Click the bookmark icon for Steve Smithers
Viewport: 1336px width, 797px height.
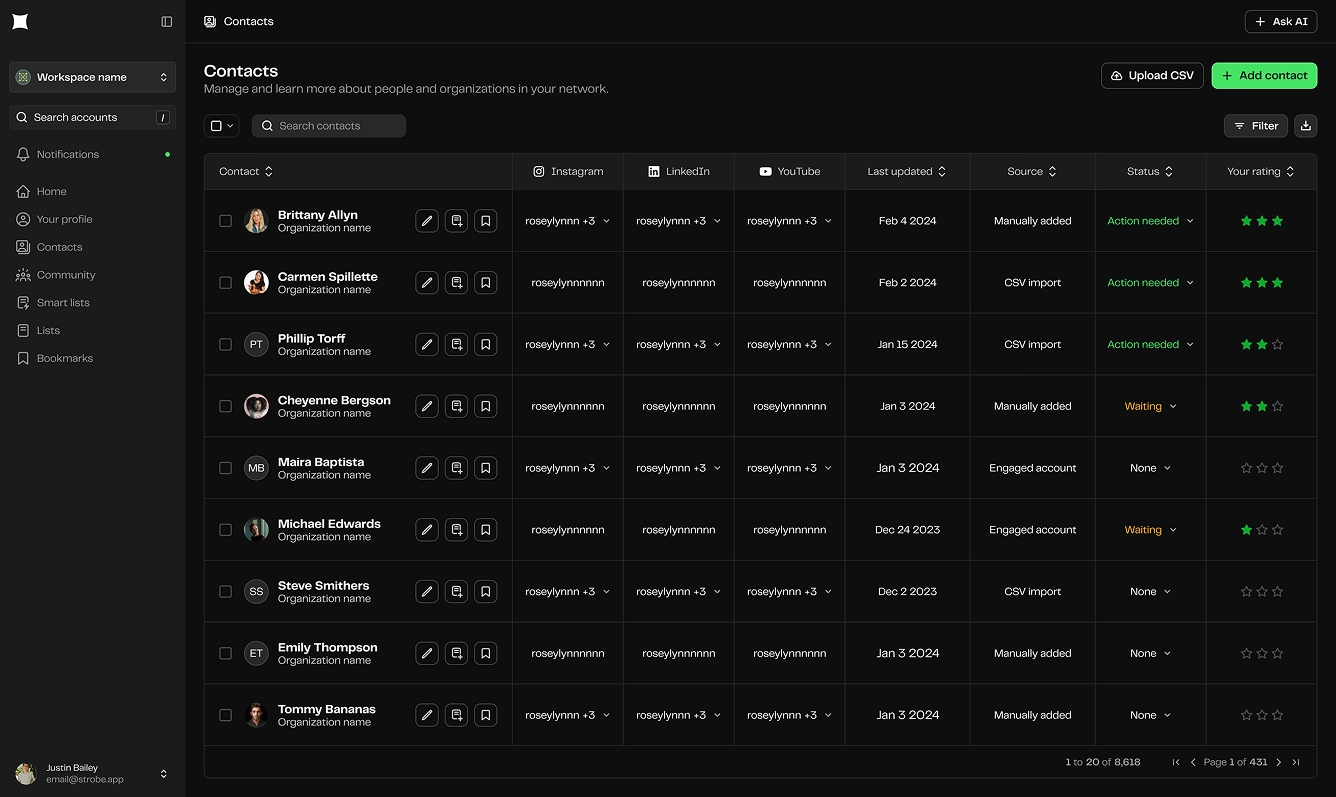[x=485, y=592]
